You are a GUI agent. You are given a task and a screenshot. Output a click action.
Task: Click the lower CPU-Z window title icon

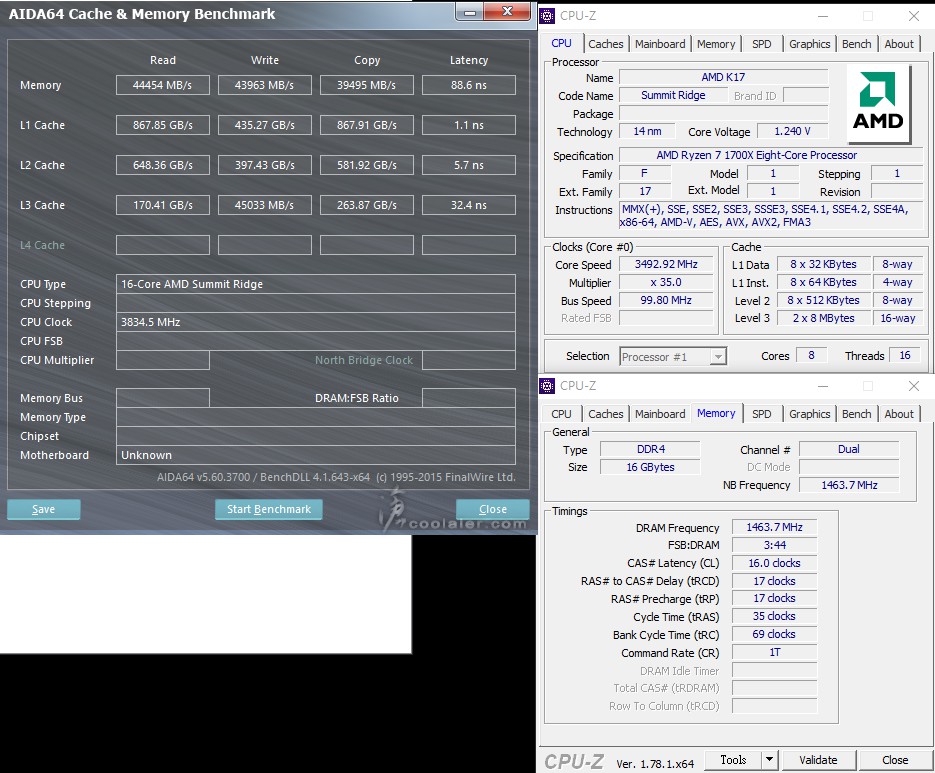coord(547,386)
